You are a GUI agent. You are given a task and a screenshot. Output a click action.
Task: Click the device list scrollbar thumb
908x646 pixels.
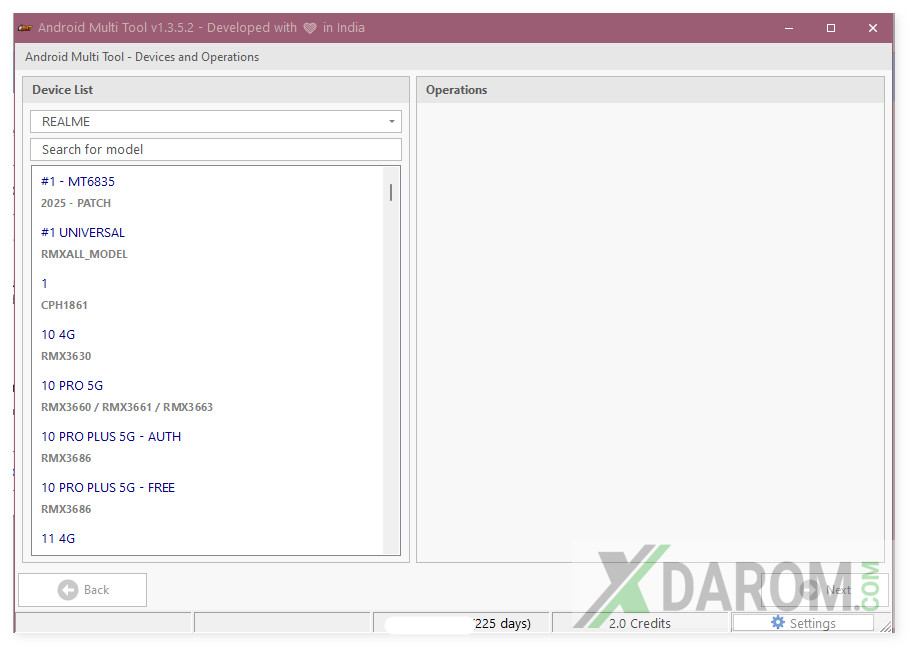pyautogui.click(x=390, y=192)
